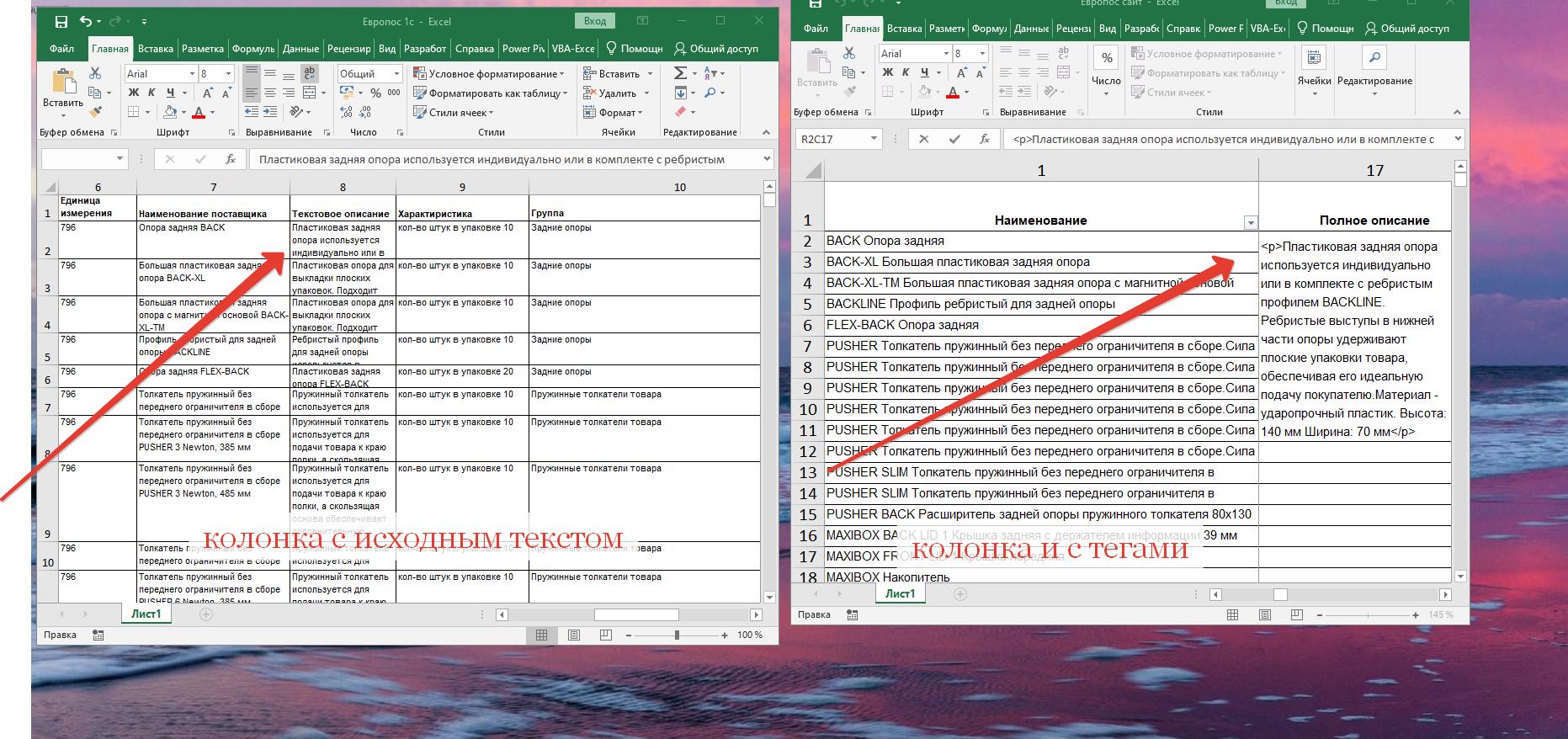Screen dimensions: 1568x739
Task: Click Undo in the Европос 1с title bar
Action: pos(86,21)
